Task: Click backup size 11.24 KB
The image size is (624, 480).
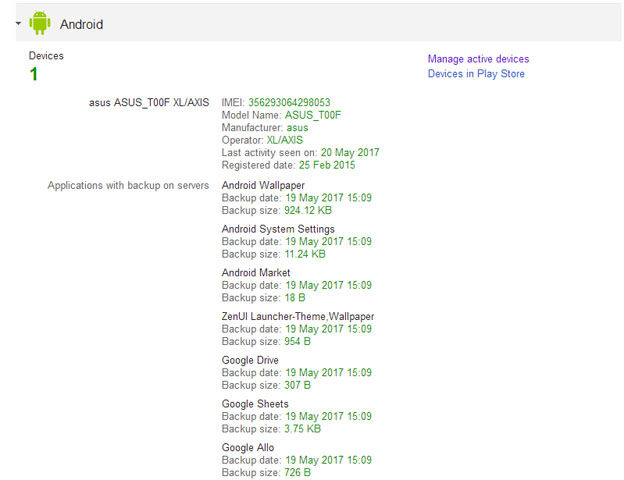Action: 305,254
